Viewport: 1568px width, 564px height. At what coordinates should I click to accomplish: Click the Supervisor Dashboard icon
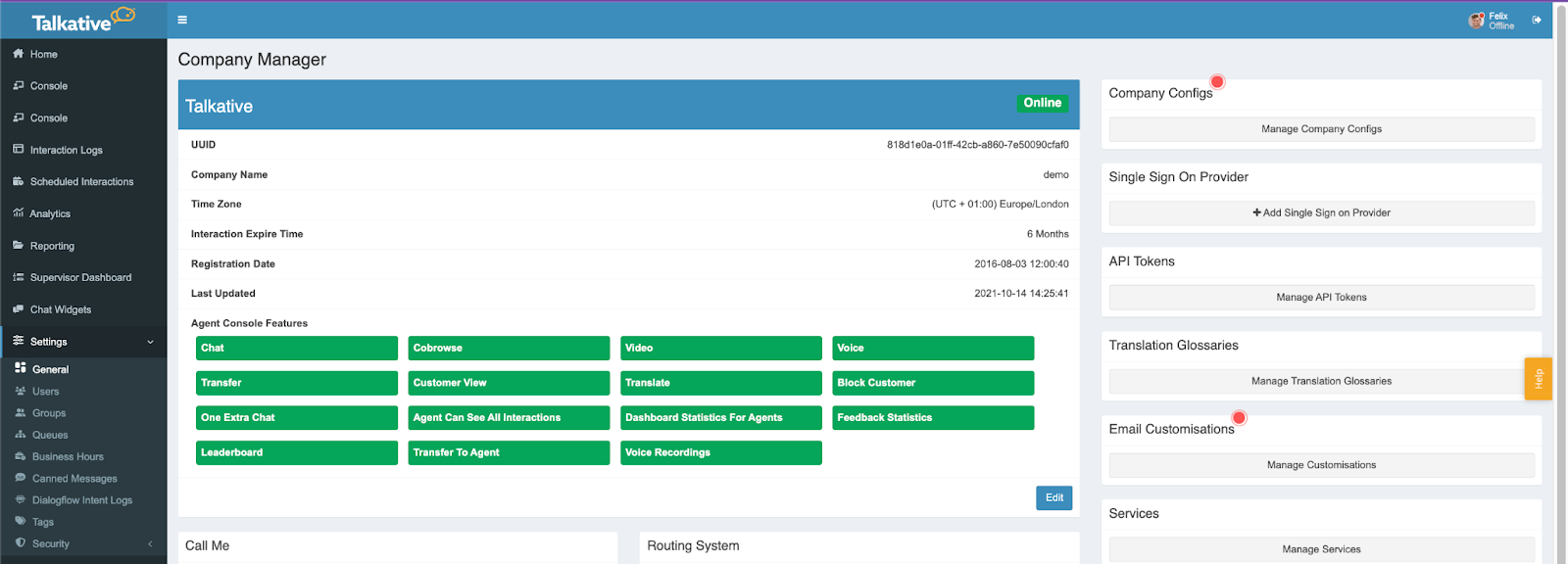click(x=19, y=277)
